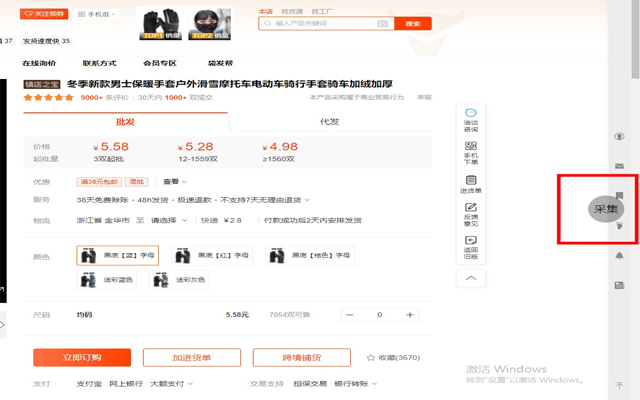Open the 在线询价 menu item
The height and width of the screenshot is (400, 640).
[39, 63]
